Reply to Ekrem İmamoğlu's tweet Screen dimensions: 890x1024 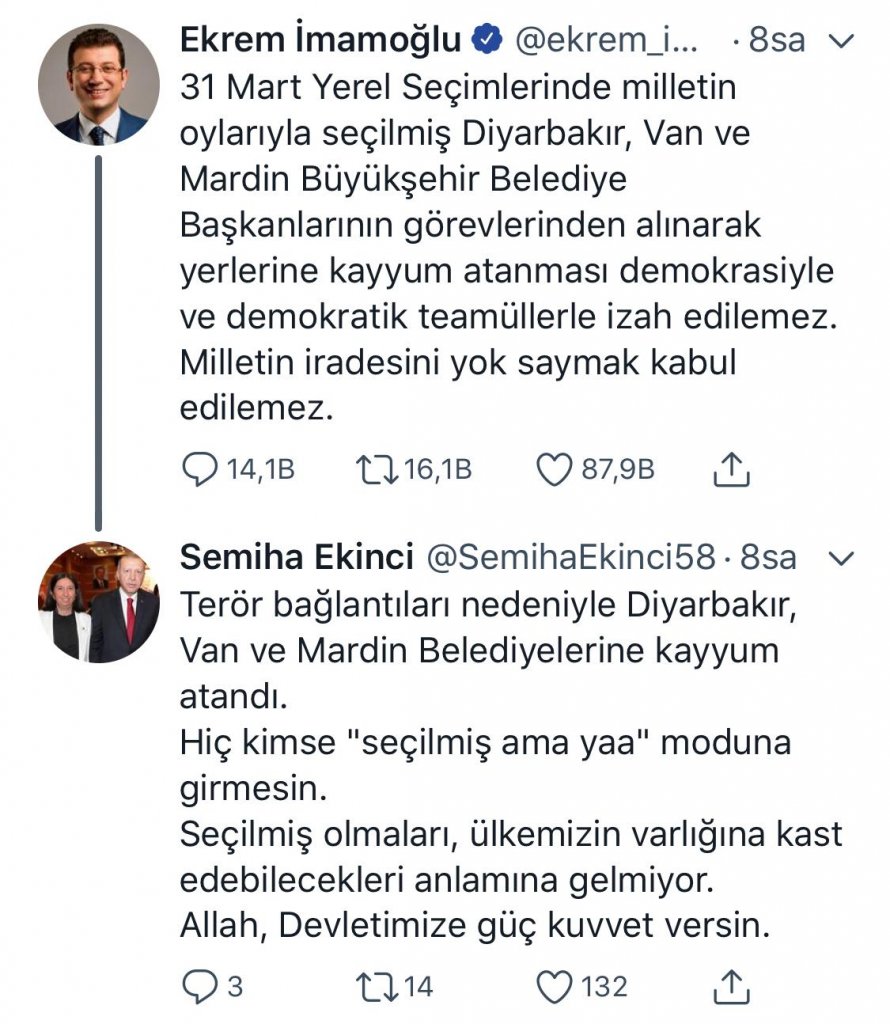point(204,469)
